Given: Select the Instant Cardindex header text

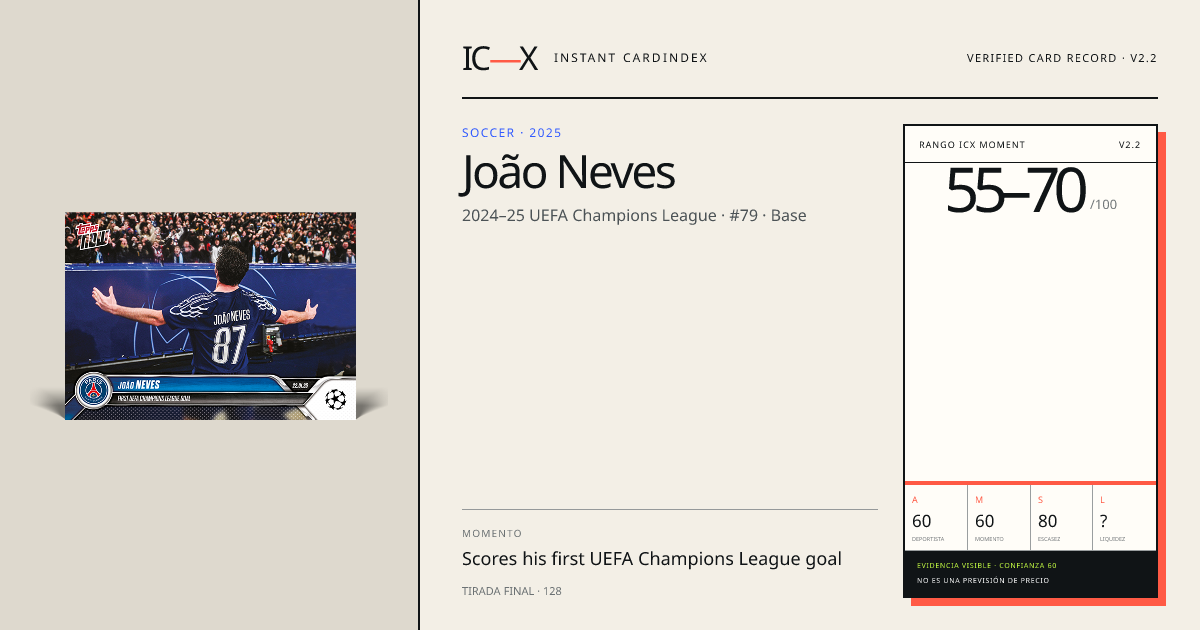Looking at the screenshot, I should tap(630, 58).
